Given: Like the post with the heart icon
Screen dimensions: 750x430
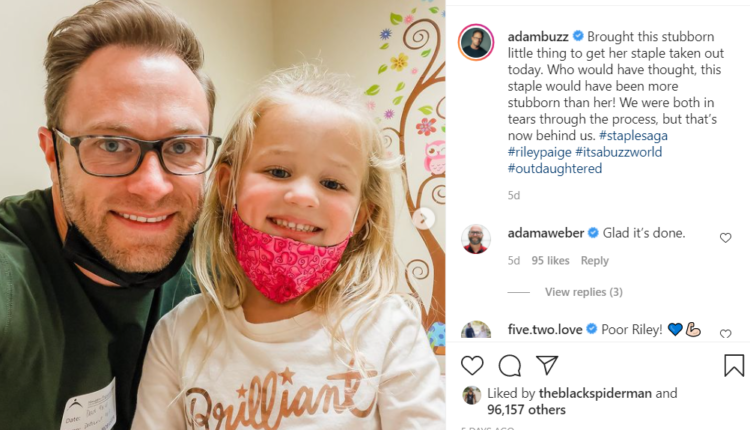Looking at the screenshot, I should pyautogui.click(x=472, y=366).
